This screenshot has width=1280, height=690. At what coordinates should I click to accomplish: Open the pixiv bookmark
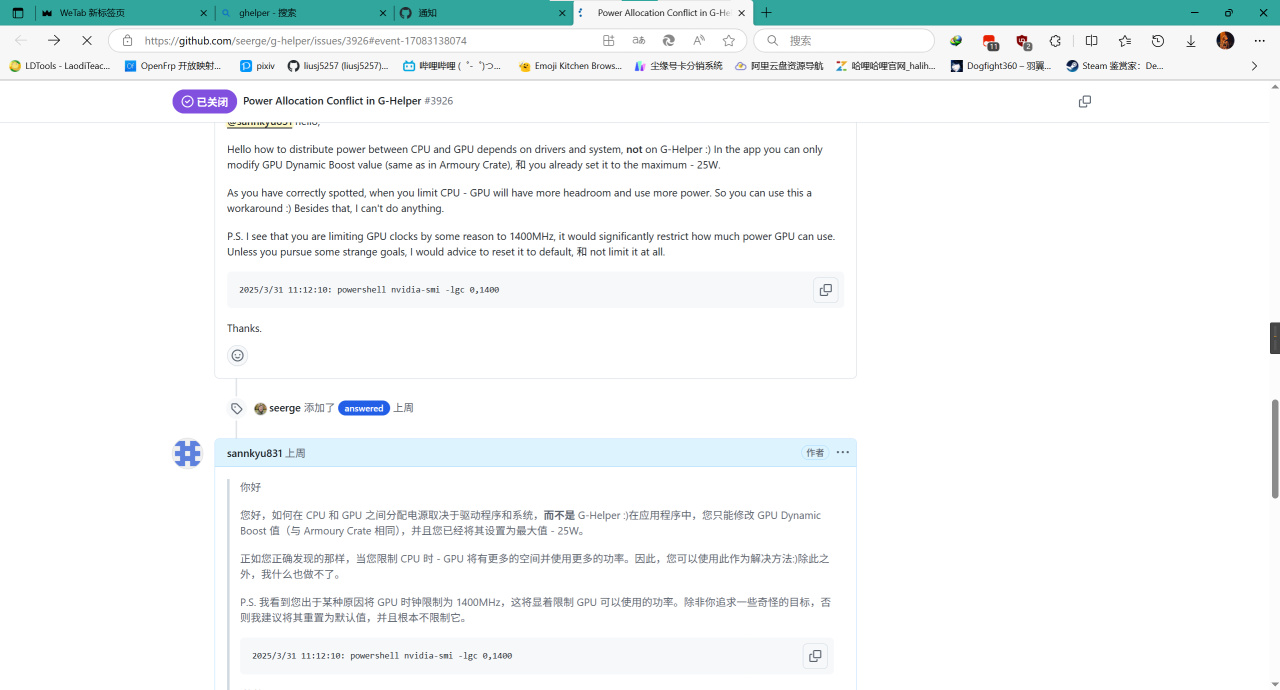click(x=258, y=66)
